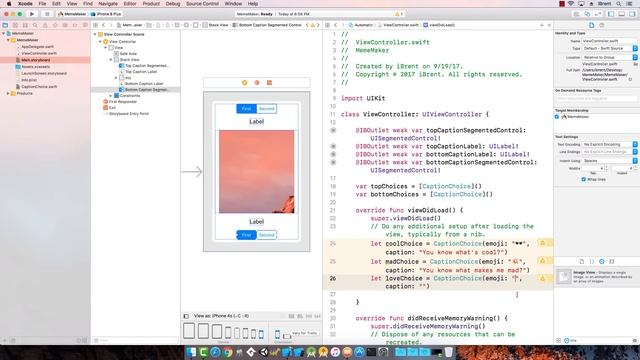The image size is (640, 360).
Task: Select portrait orientation icon
Action: tap(277, 334)
